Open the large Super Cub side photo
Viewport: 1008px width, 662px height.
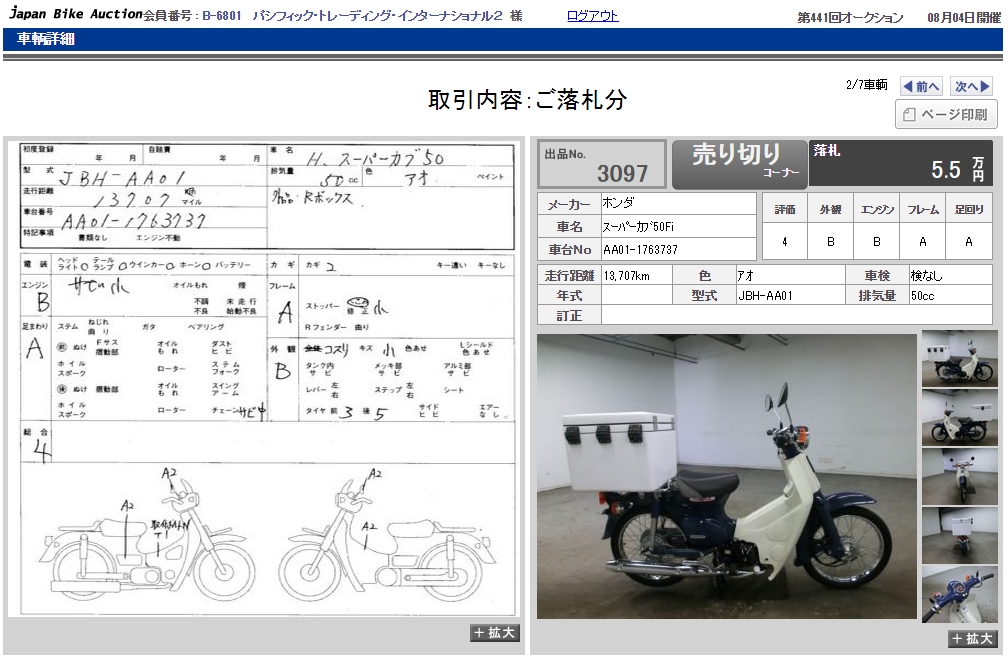coord(726,476)
